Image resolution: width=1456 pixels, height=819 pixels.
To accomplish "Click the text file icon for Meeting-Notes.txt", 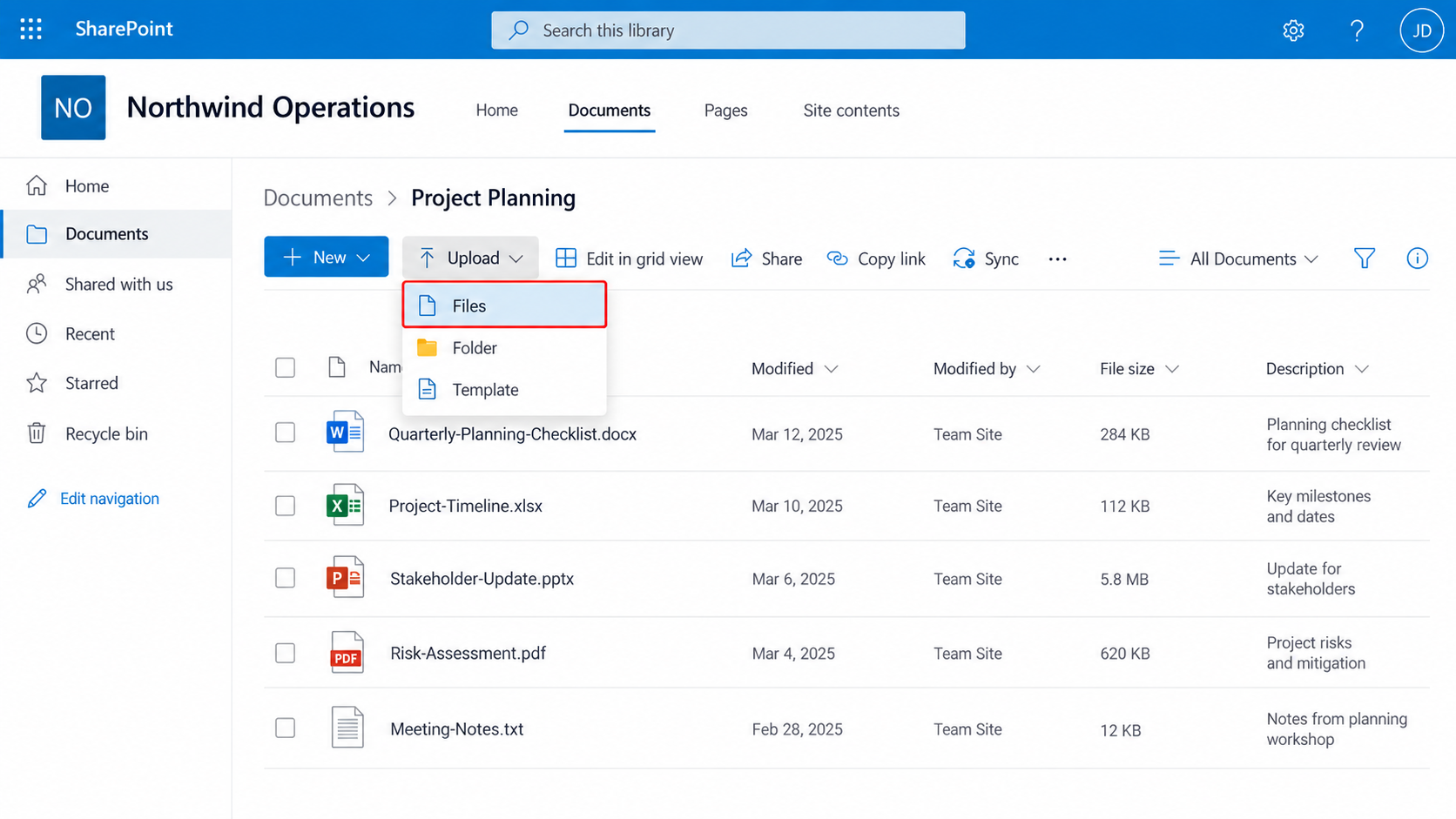I will pos(347,728).
